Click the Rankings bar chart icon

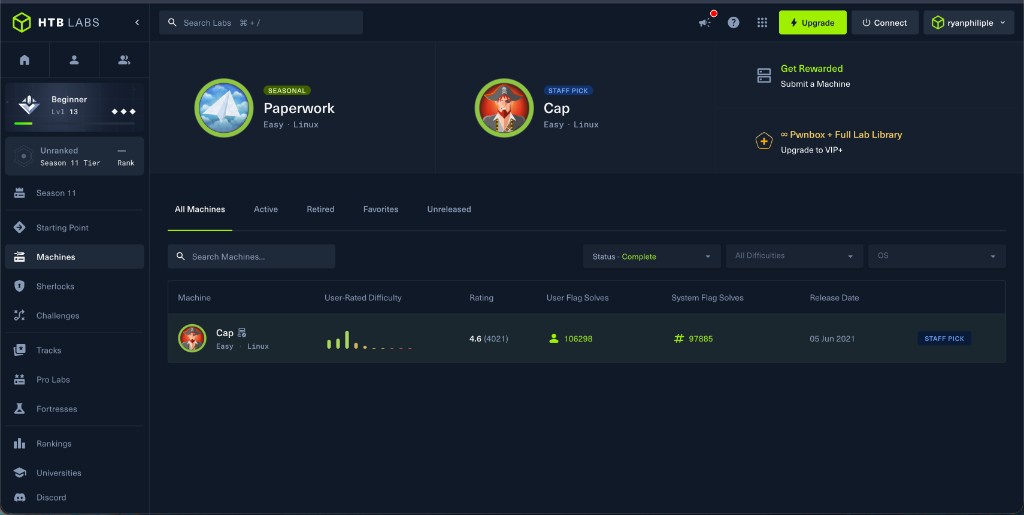point(20,444)
